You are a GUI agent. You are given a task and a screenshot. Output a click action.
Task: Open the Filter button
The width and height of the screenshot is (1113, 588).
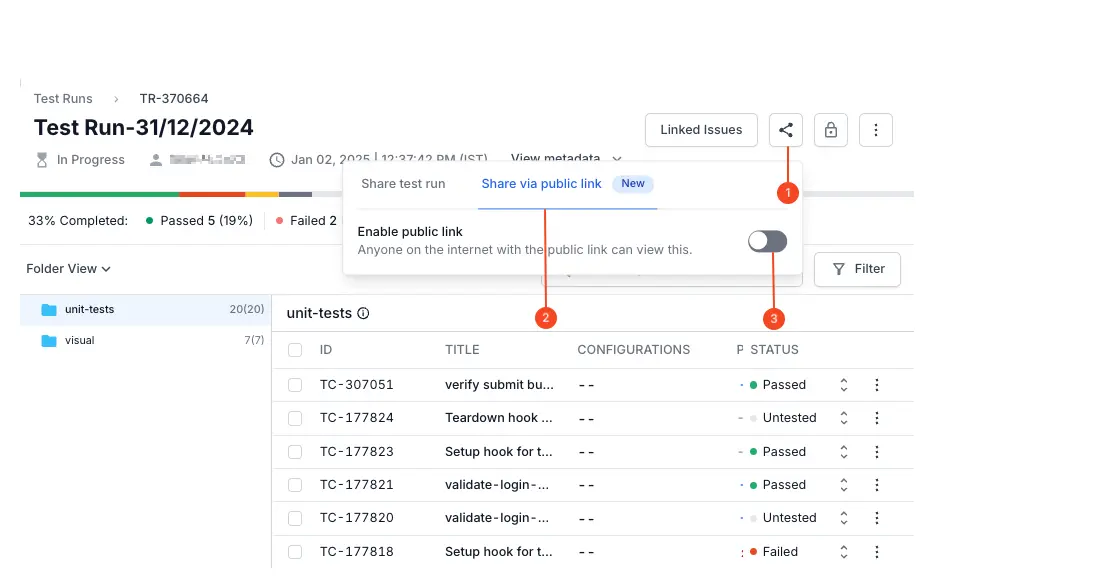tap(857, 269)
